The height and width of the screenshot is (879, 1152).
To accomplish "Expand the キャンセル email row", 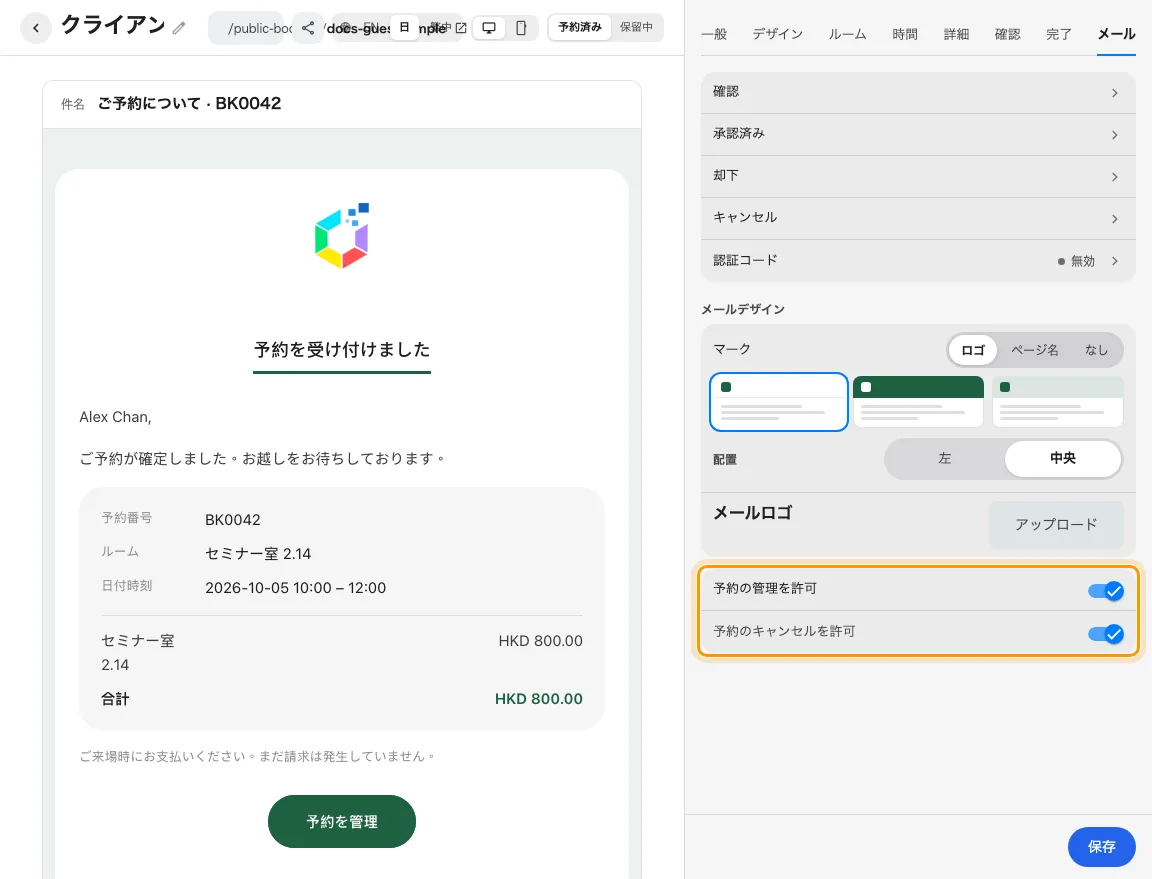I will (x=918, y=218).
